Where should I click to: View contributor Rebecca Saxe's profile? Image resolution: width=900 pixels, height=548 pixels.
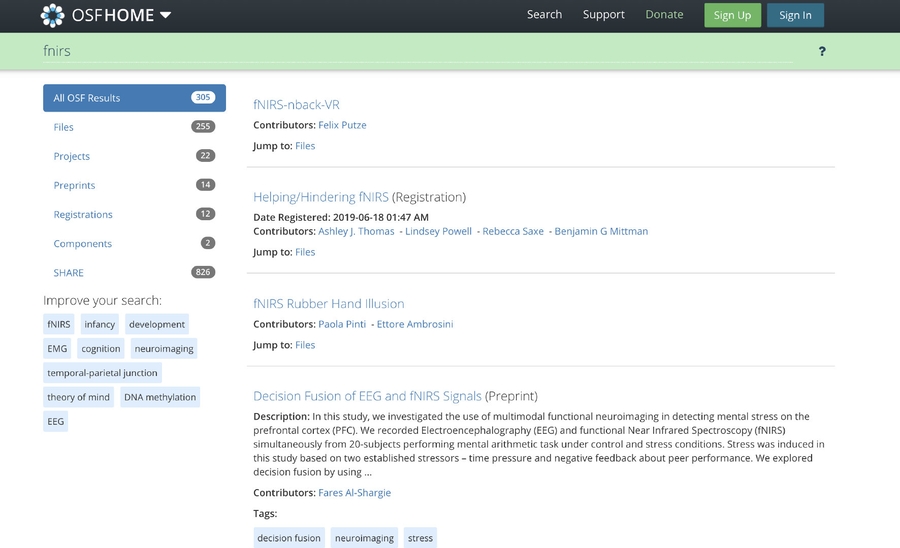[x=513, y=231]
